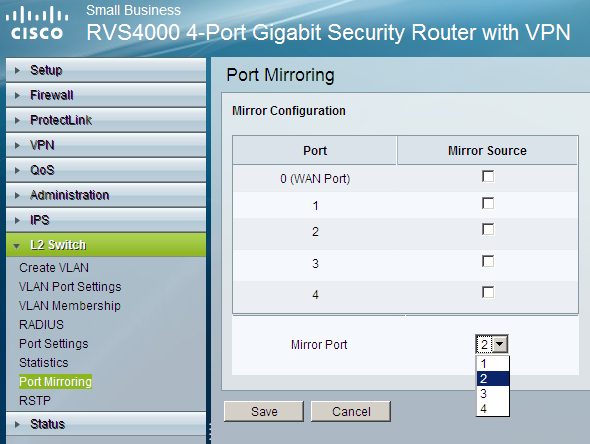Viewport: 590px width, 444px height.
Task: Click the Cisco logo
Action: (x=36, y=23)
